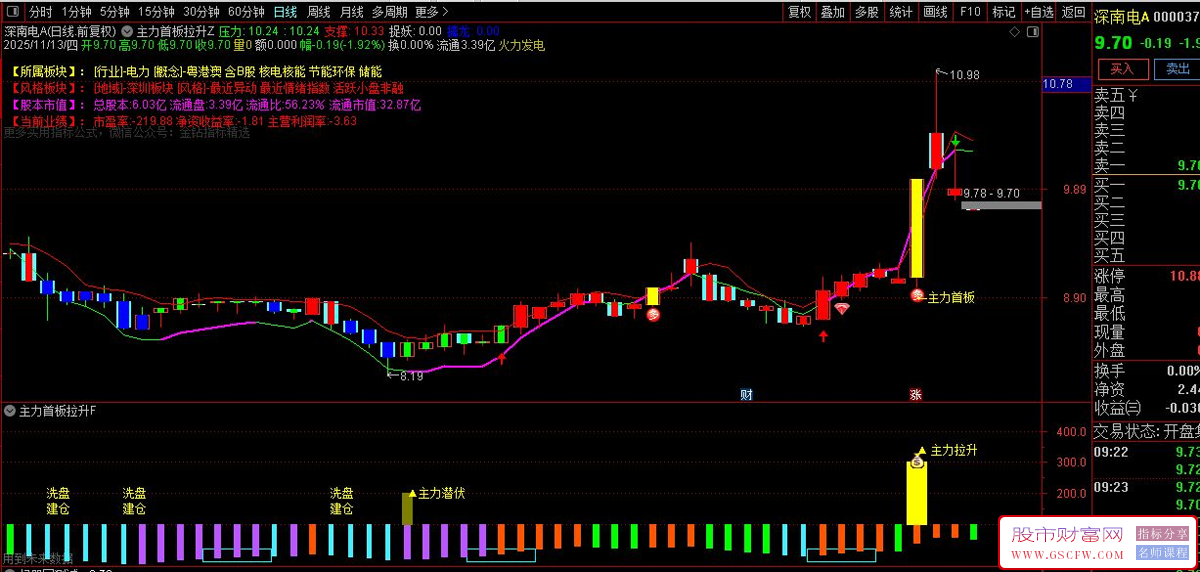Viewport: 1200px width, 572px height.
Task: Click the 400.0 sub-chart axis value
Action: click(1071, 432)
